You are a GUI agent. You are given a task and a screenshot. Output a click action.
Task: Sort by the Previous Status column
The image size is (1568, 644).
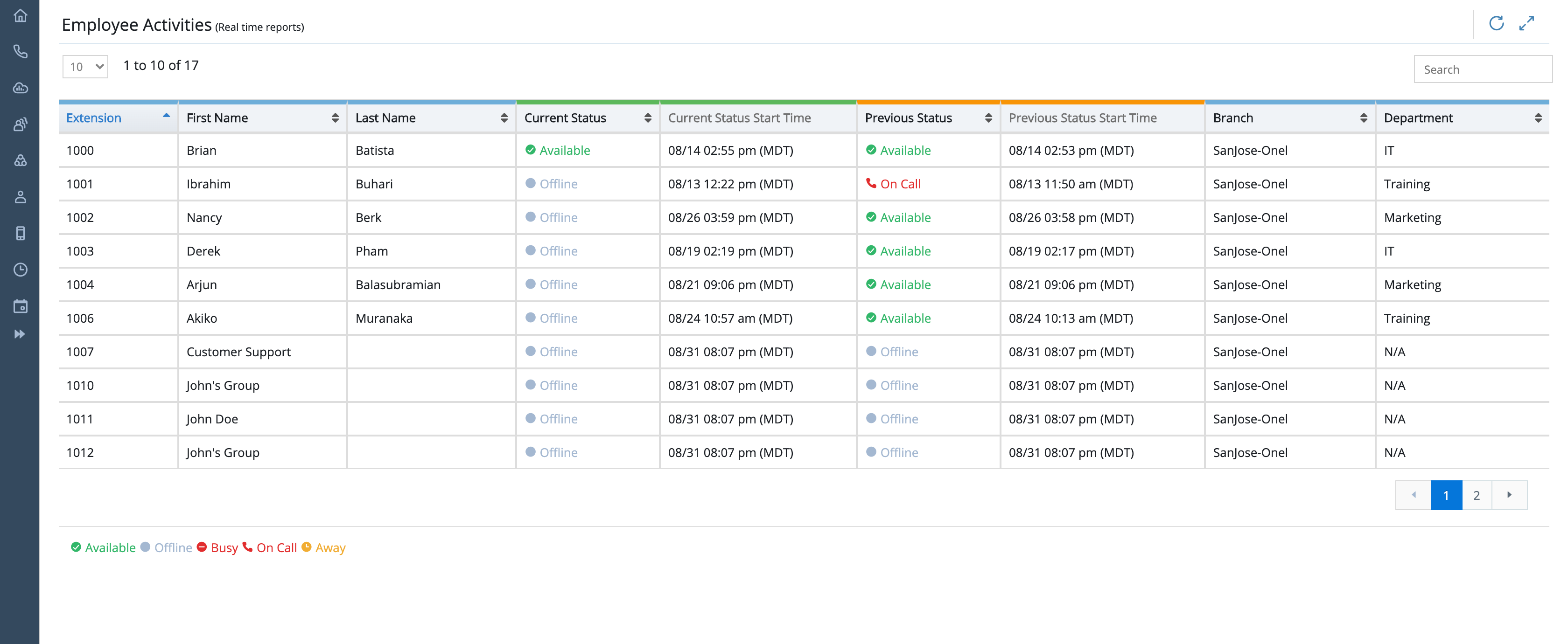point(928,118)
